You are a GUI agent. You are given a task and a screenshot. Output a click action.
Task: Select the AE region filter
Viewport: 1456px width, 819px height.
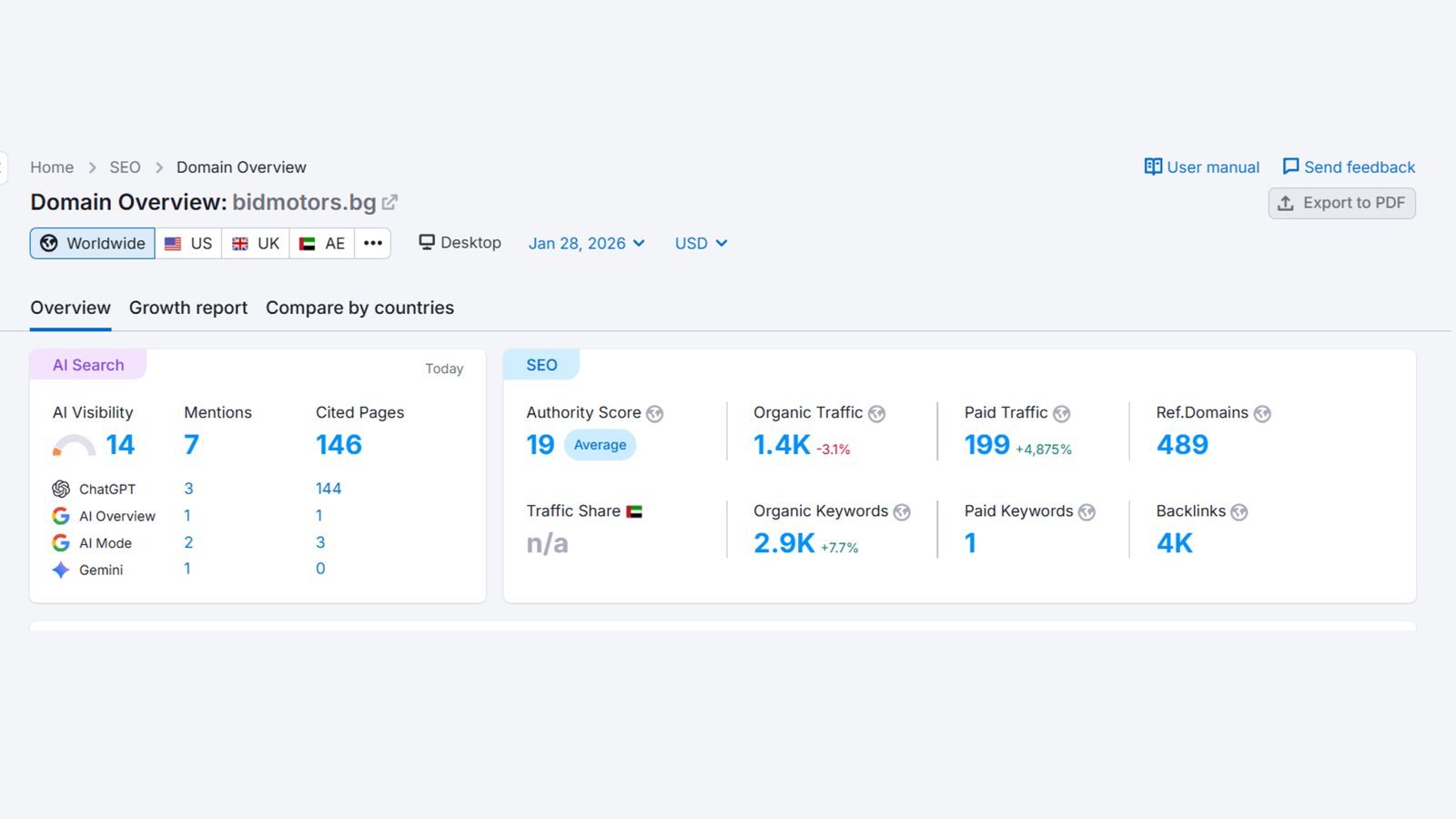(x=321, y=243)
